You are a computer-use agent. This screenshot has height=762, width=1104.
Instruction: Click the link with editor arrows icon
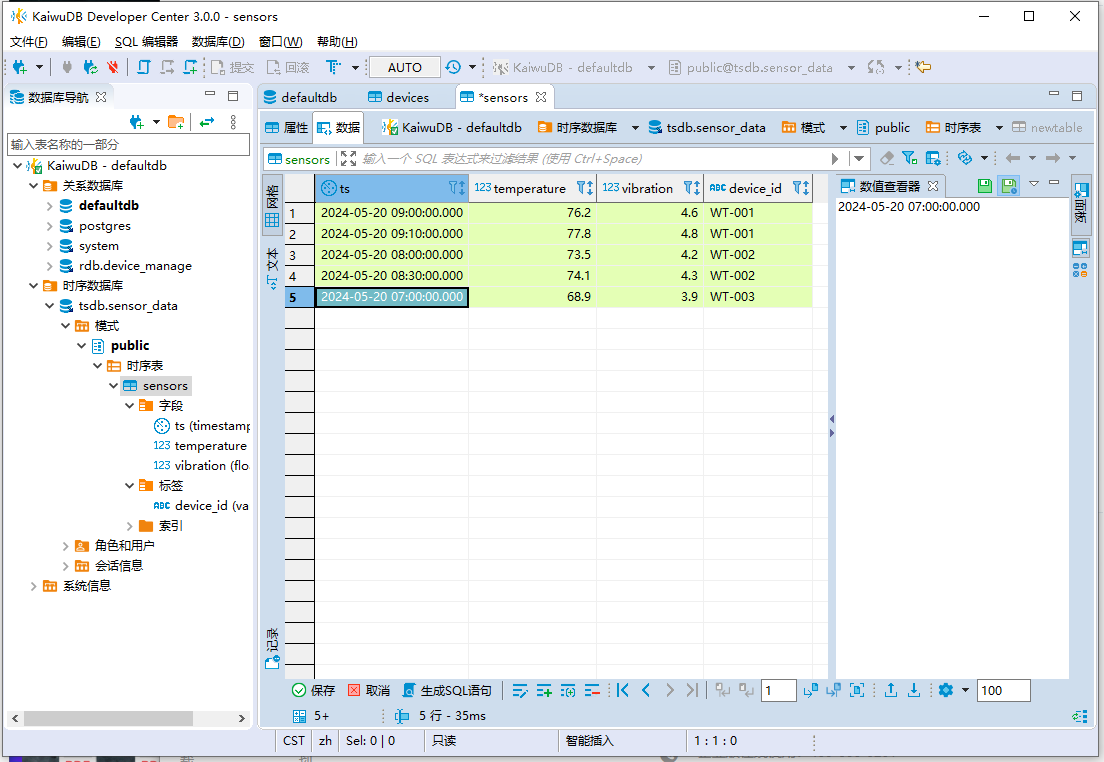coord(206,123)
